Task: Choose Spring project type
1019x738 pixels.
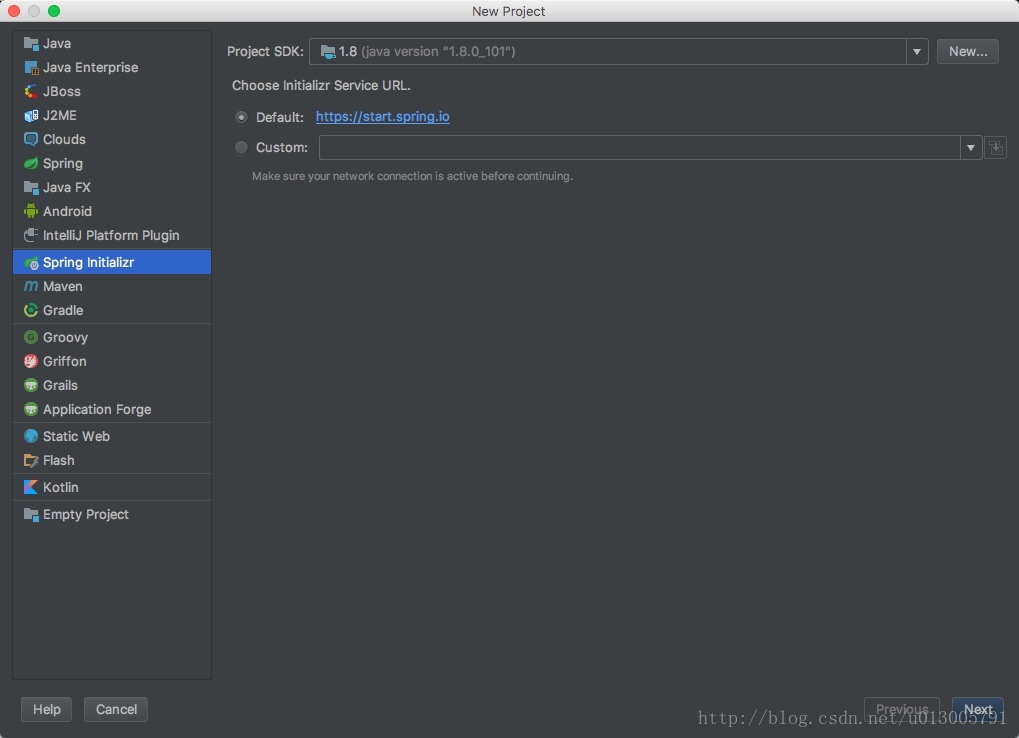Action: pyautogui.click(x=112, y=163)
